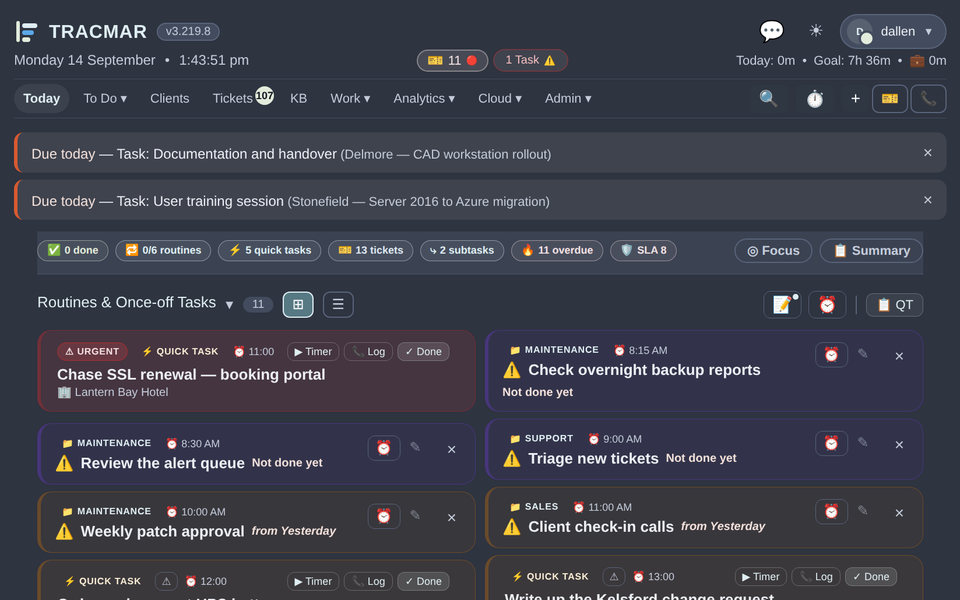960x600 pixels.
Task: Open the Clients tab
Action: pos(170,99)
